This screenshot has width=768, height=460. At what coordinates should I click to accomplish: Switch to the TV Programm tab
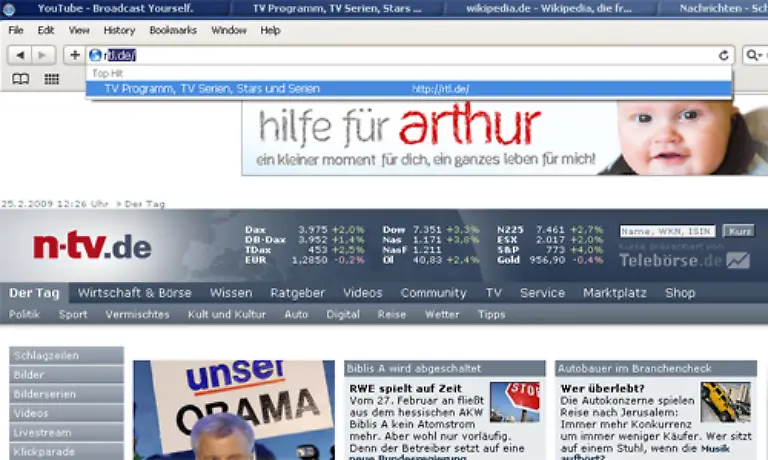(x=337, y=8)
